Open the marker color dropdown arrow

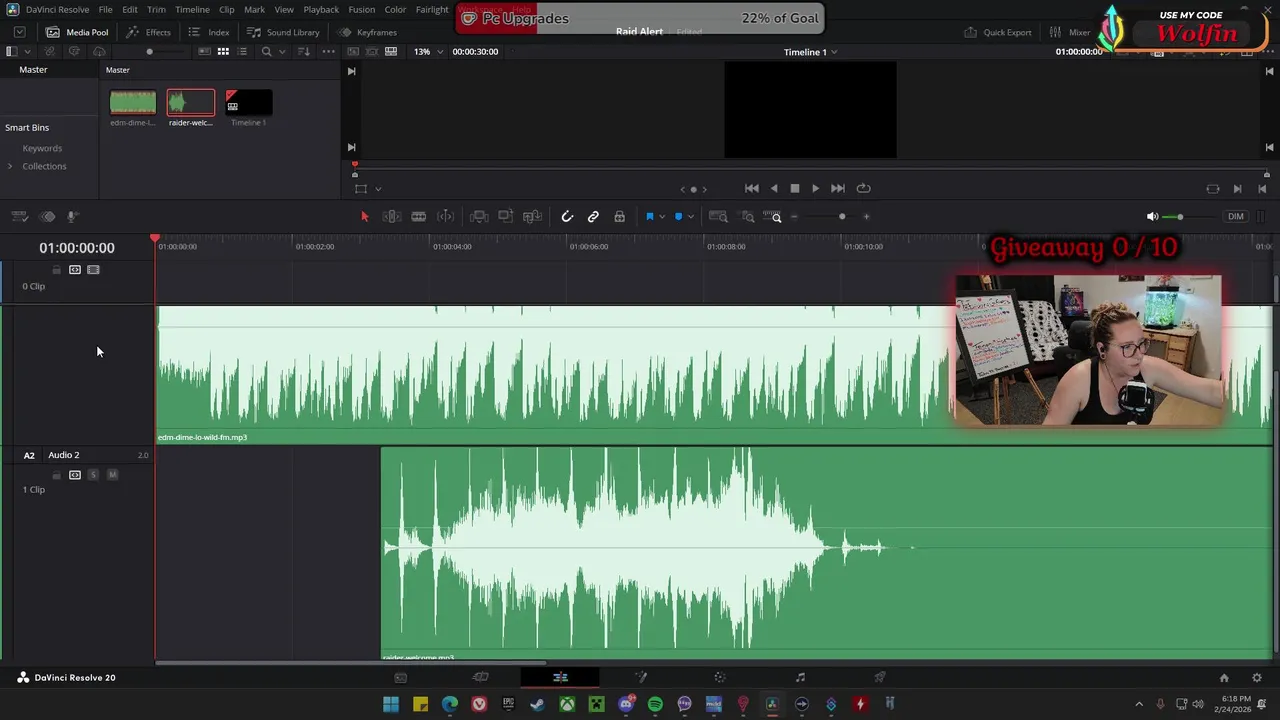tap(690, 217)
